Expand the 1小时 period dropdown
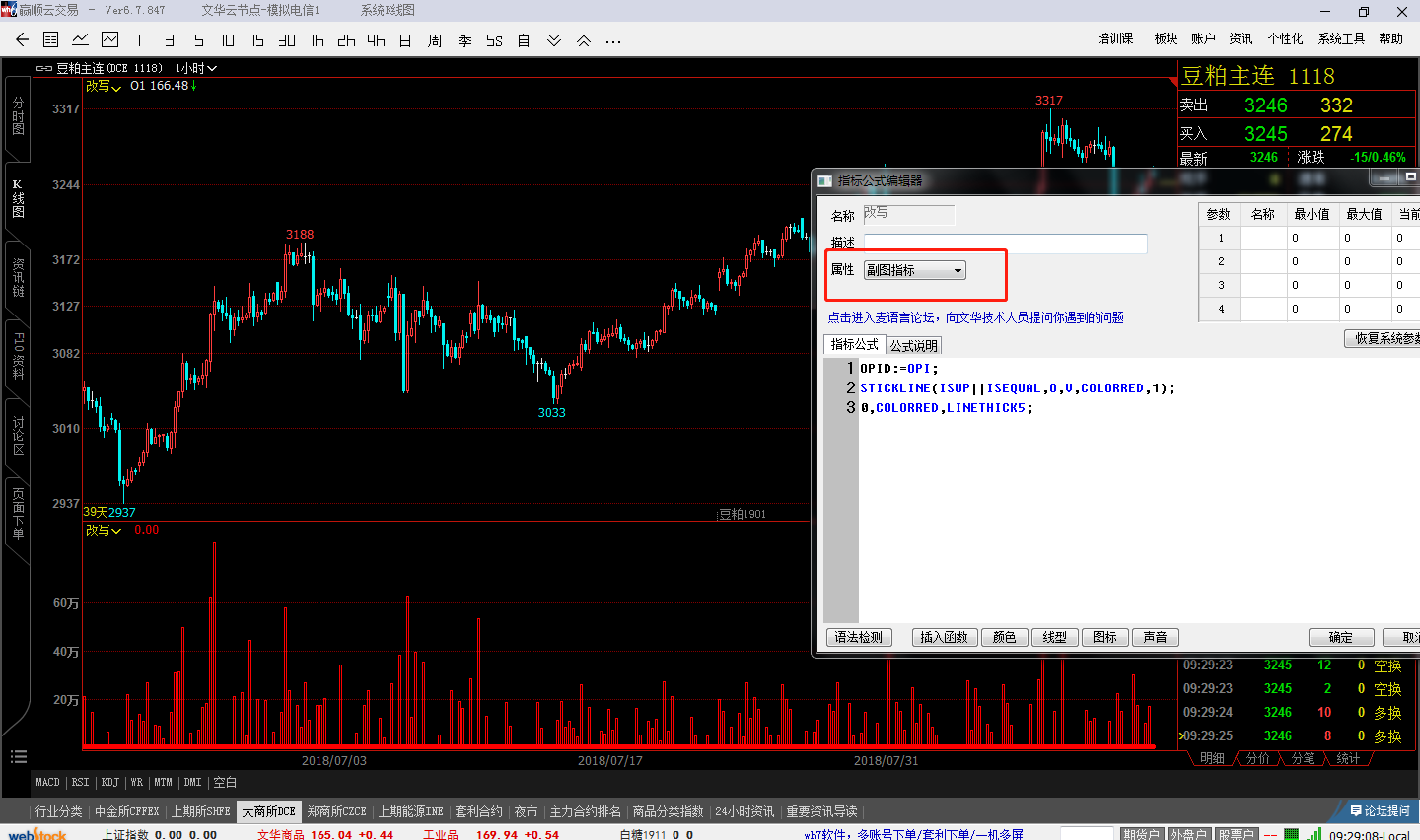The image size is (1420, 840). click(x=196, y=69)
